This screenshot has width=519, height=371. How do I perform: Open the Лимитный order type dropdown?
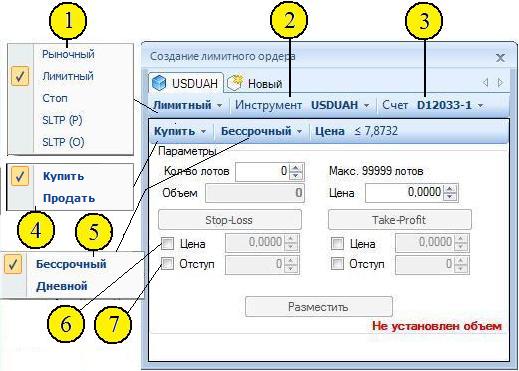[188, 105]
